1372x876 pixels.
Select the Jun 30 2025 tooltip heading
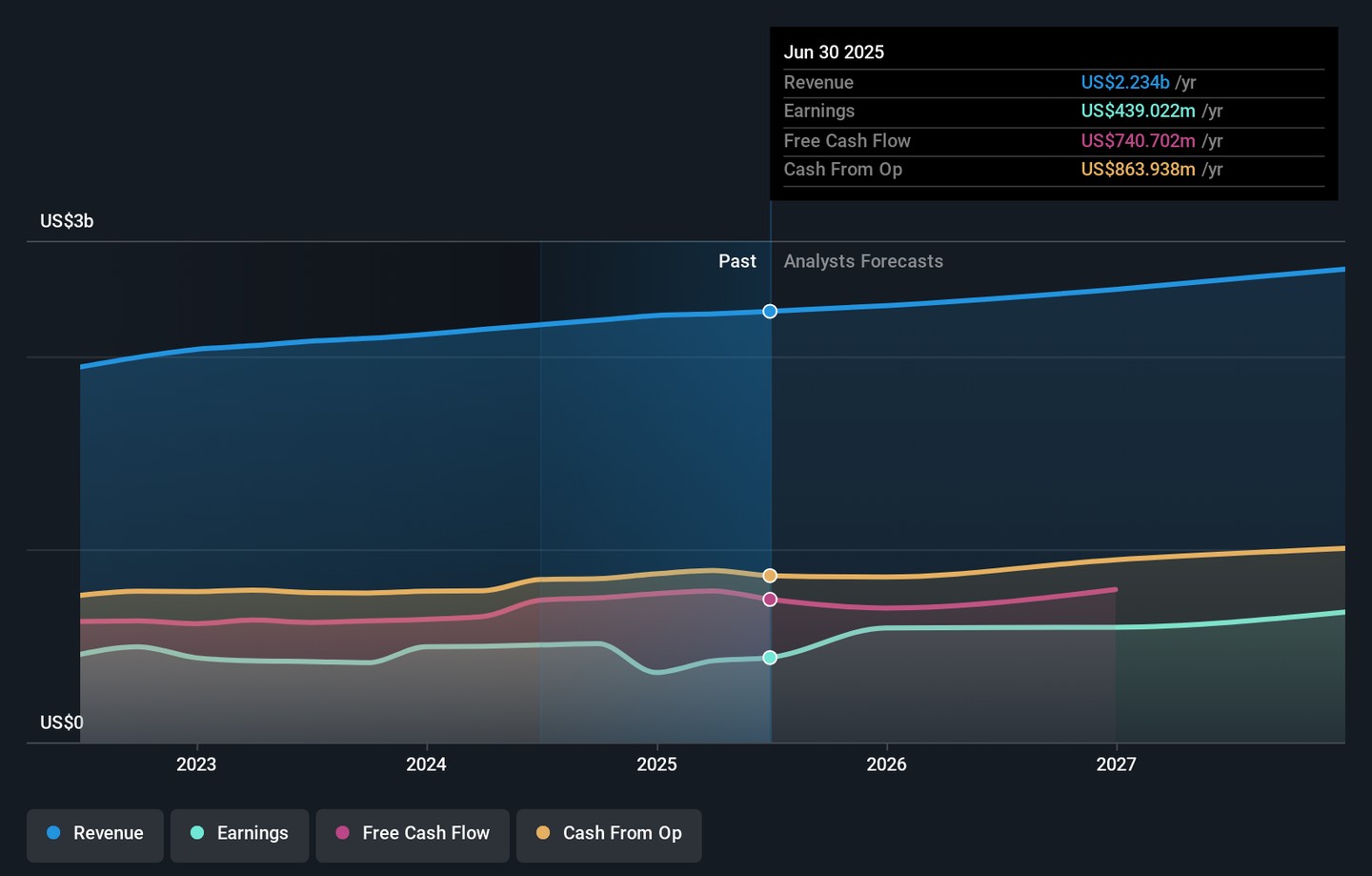click(834, 52)
